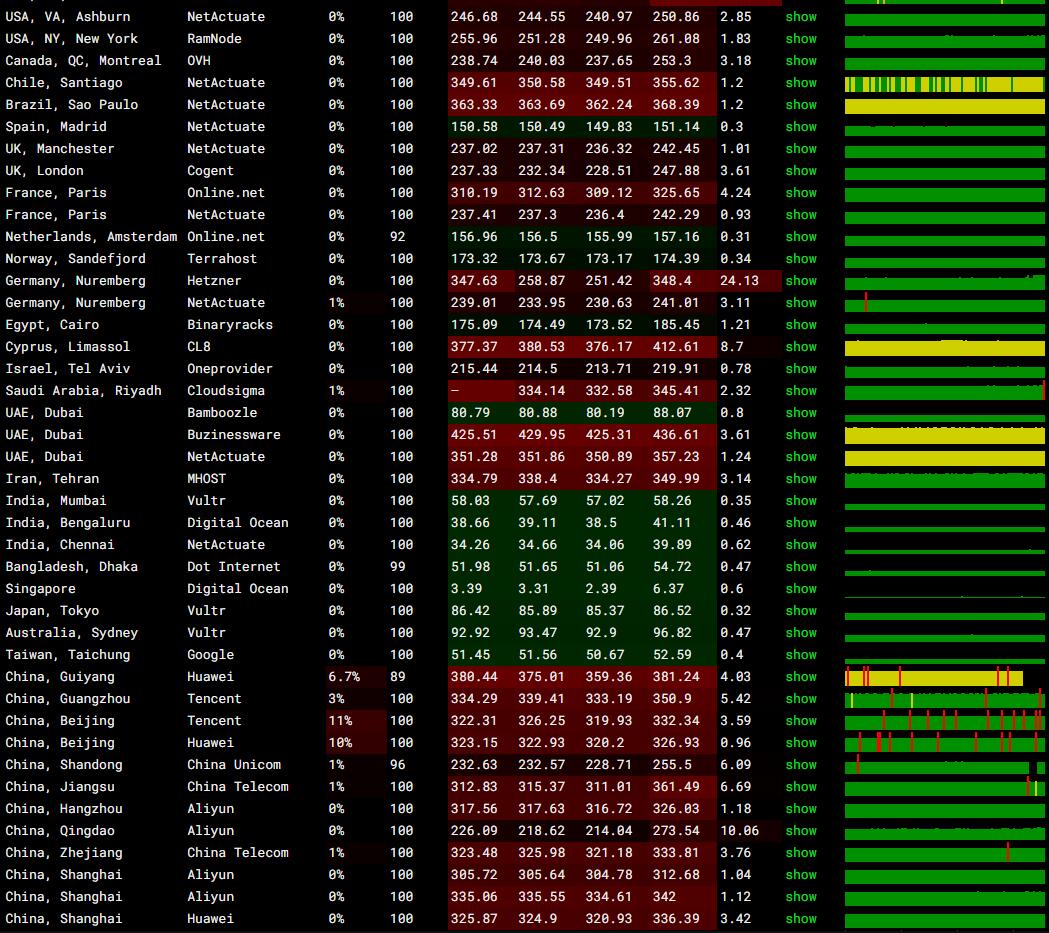Click jitter value '24.13' in Hetzner row
1049x933 pixels.
pos(739,281)
